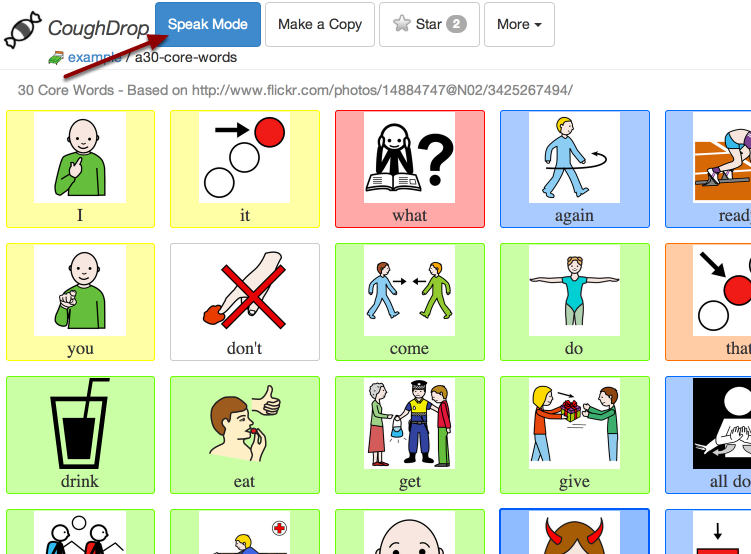Click the star count badge showing 2
The width and height of the screenshot is (751, 554).
[456, 24]
